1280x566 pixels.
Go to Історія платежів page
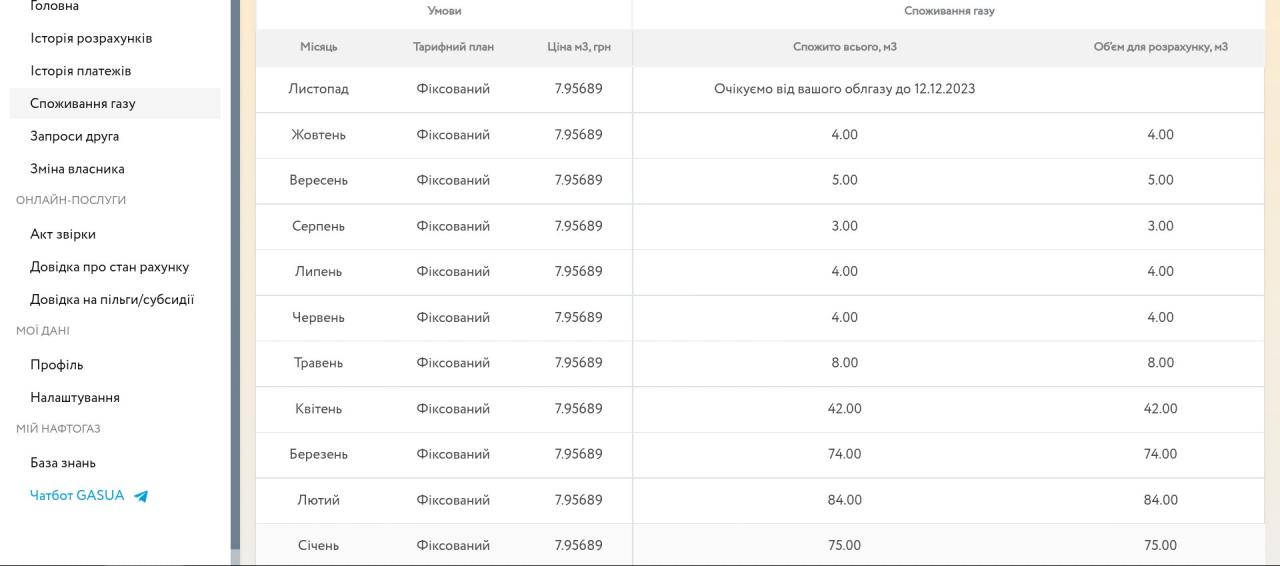[80, 71]
